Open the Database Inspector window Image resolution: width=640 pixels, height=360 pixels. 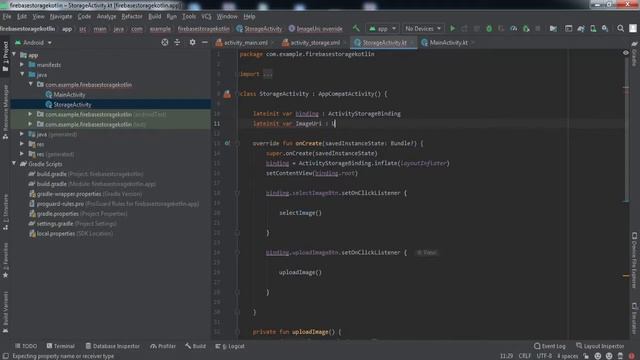(x=113, y=346)
